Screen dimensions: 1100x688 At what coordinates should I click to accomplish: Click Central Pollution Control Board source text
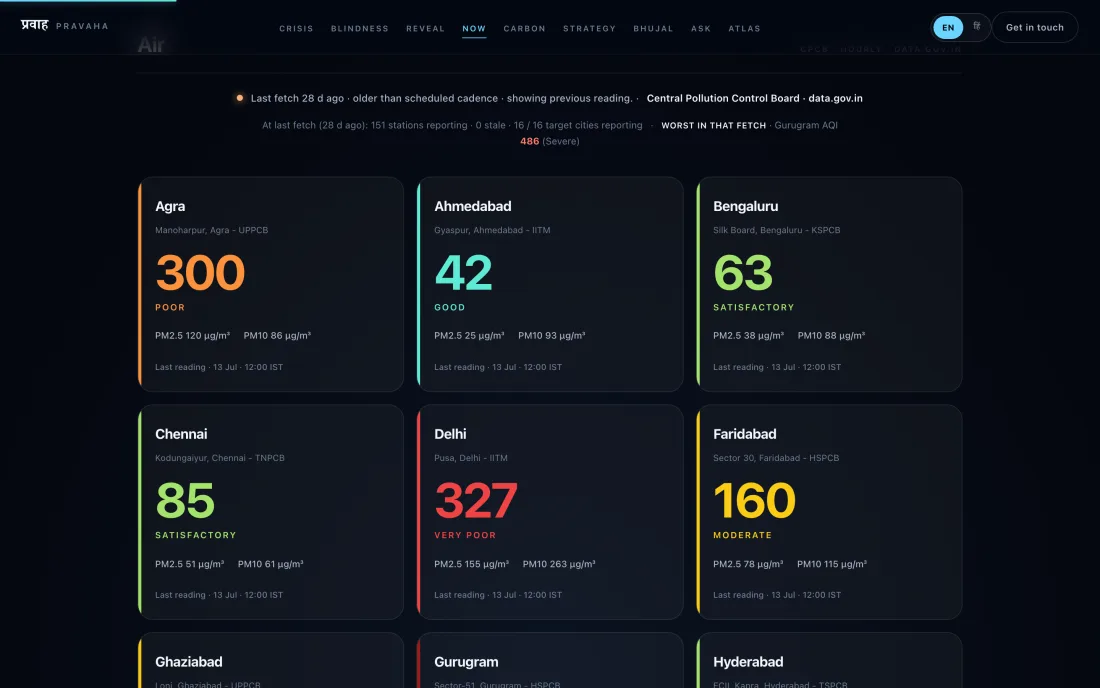coord(755,98)
